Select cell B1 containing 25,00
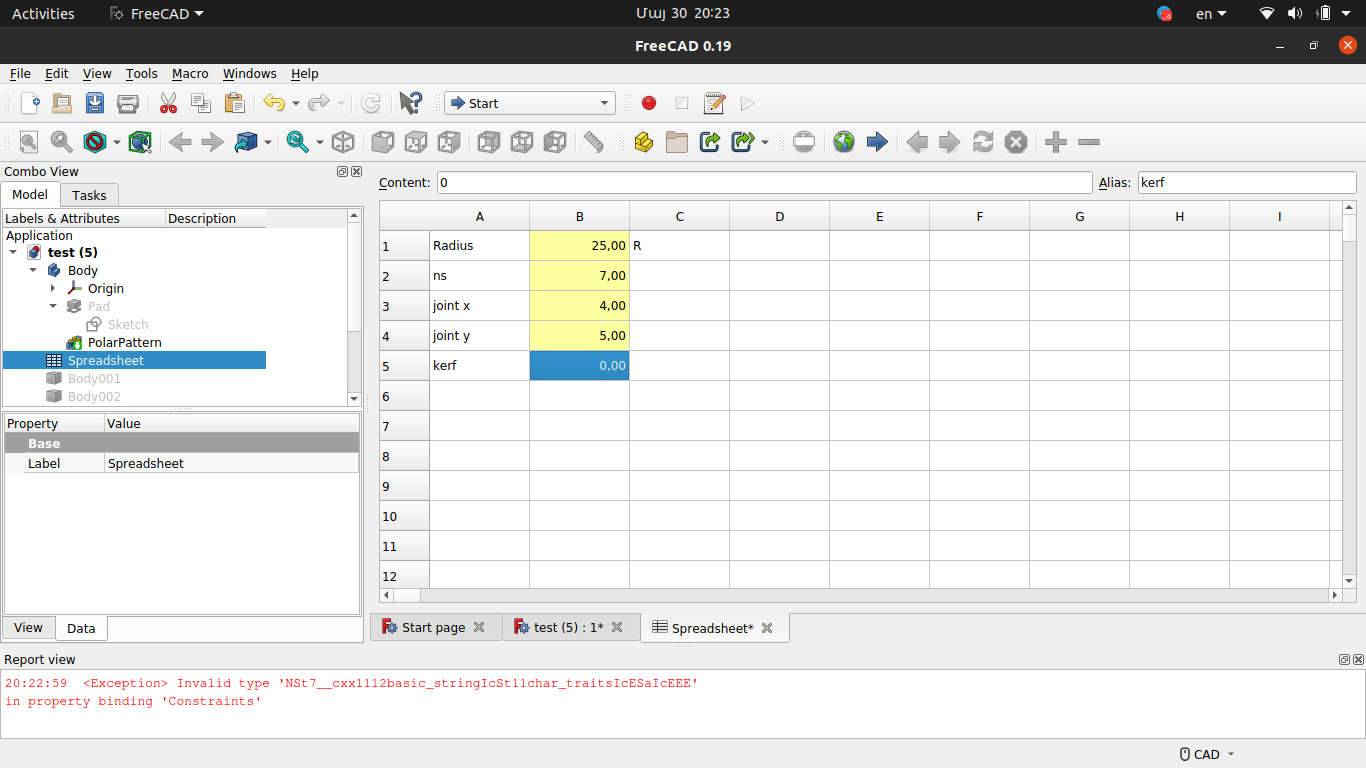The width and height of the screenshot is (1366, 768). click(x=580, y=246)
